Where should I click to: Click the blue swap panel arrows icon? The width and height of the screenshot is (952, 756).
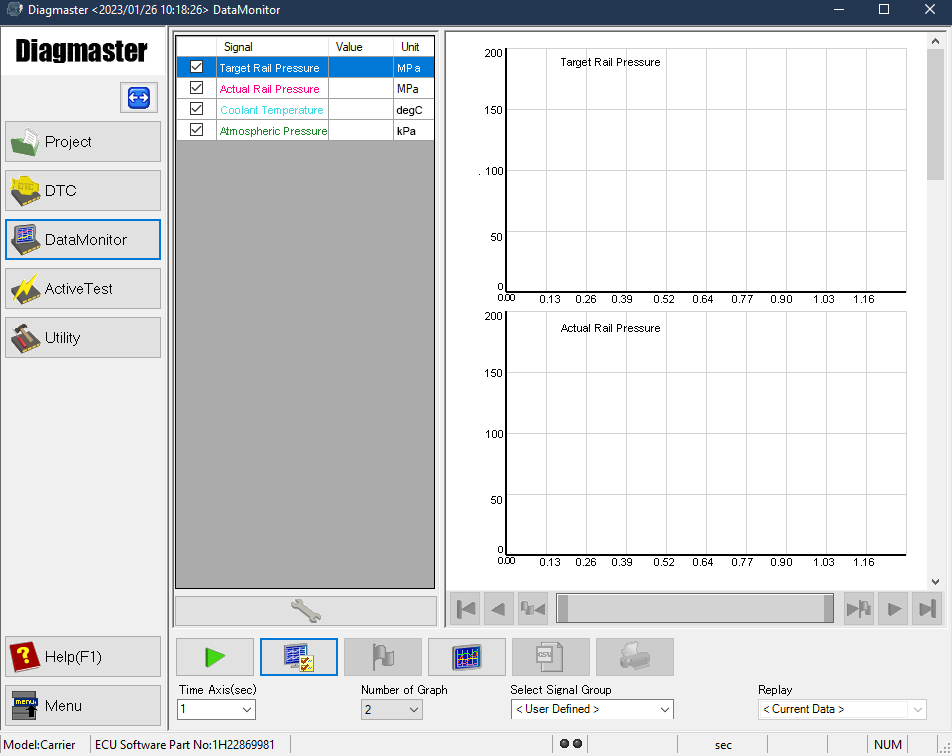click(139, 97)
